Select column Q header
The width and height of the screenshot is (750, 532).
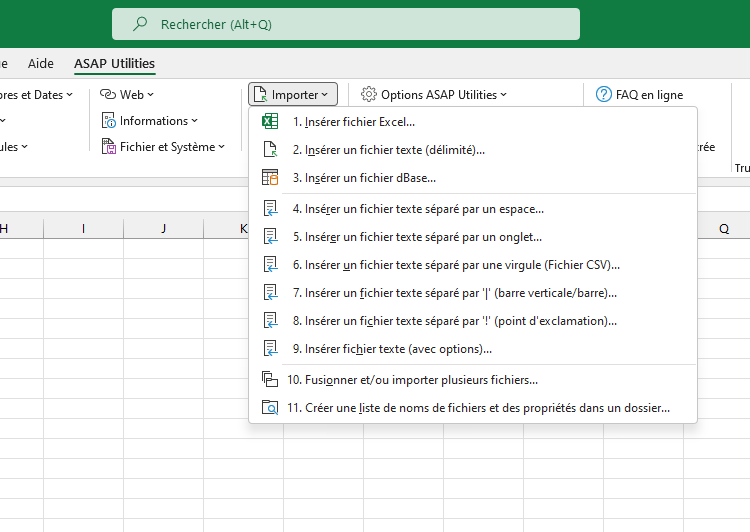[x=724, y=229]
